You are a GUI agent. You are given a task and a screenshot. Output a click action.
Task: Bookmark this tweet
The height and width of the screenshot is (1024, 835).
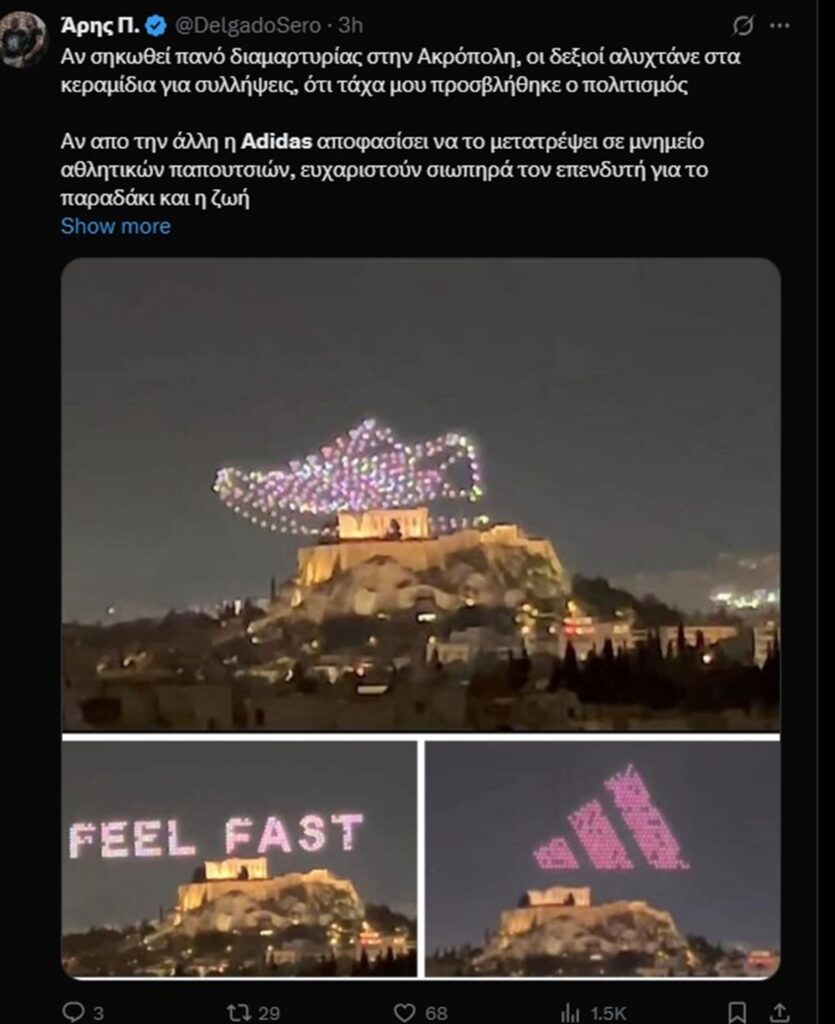[x=737, y=1013]
